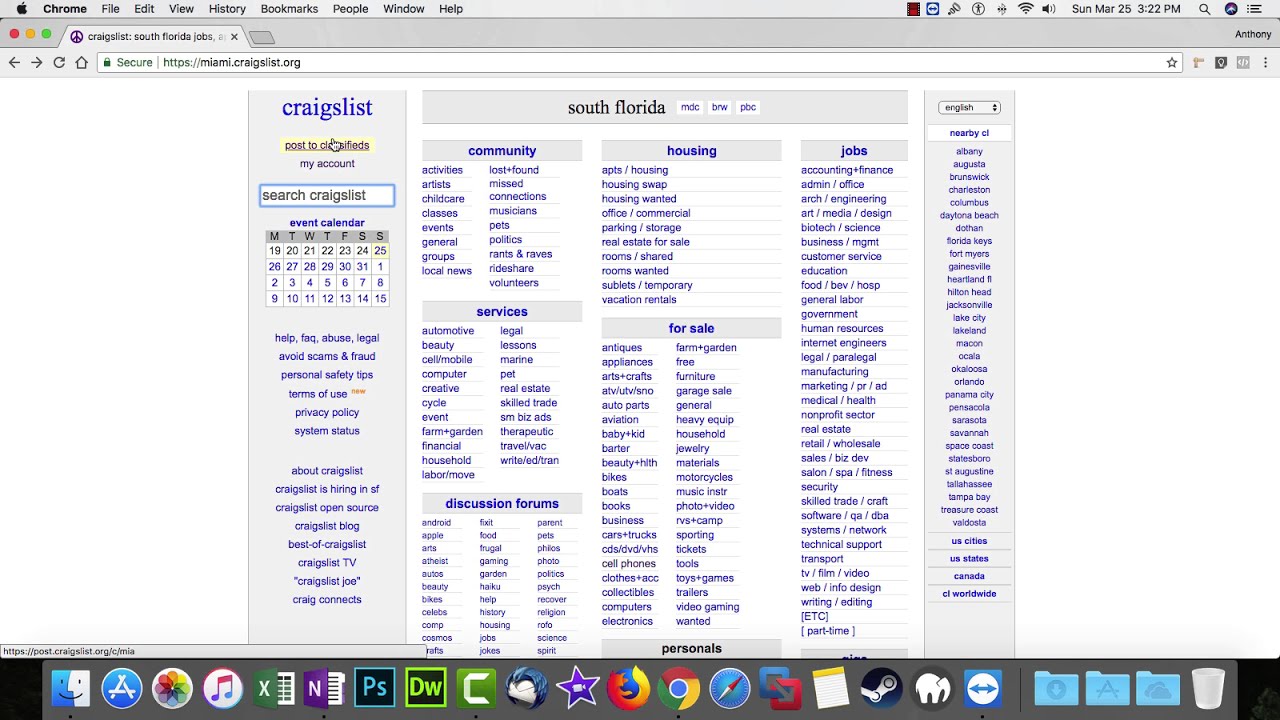
Task: Reload the page with the refresh icon
Action: [59, 62]
